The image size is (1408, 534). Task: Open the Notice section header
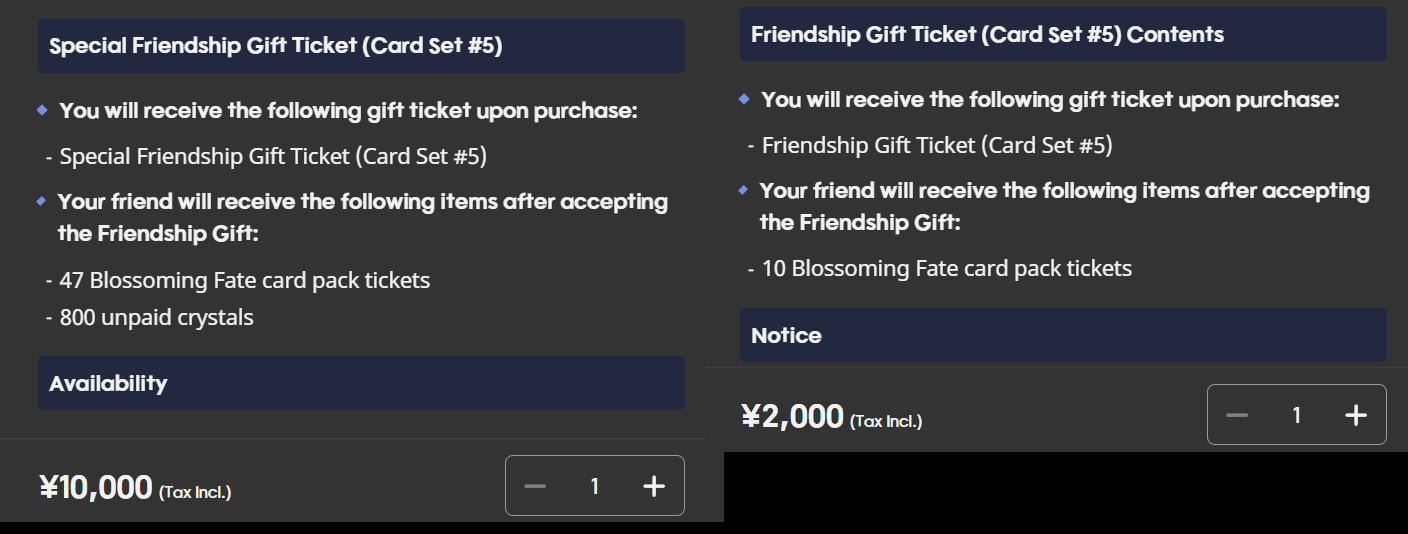coord(1063,335)
